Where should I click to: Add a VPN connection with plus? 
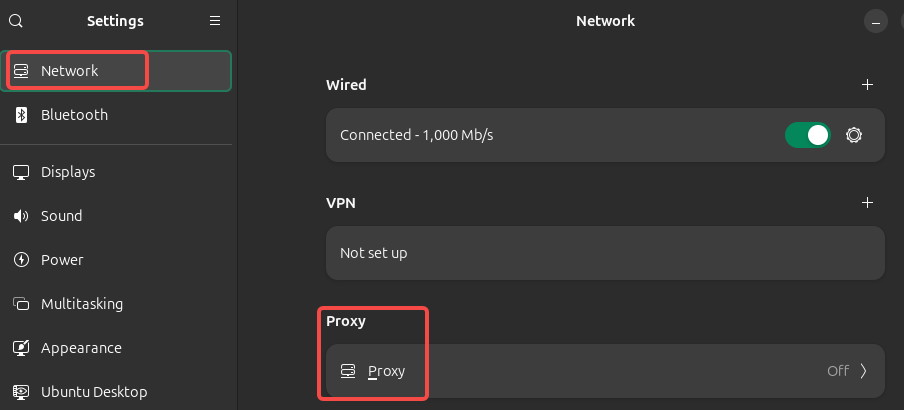click(x=867, y=203)
